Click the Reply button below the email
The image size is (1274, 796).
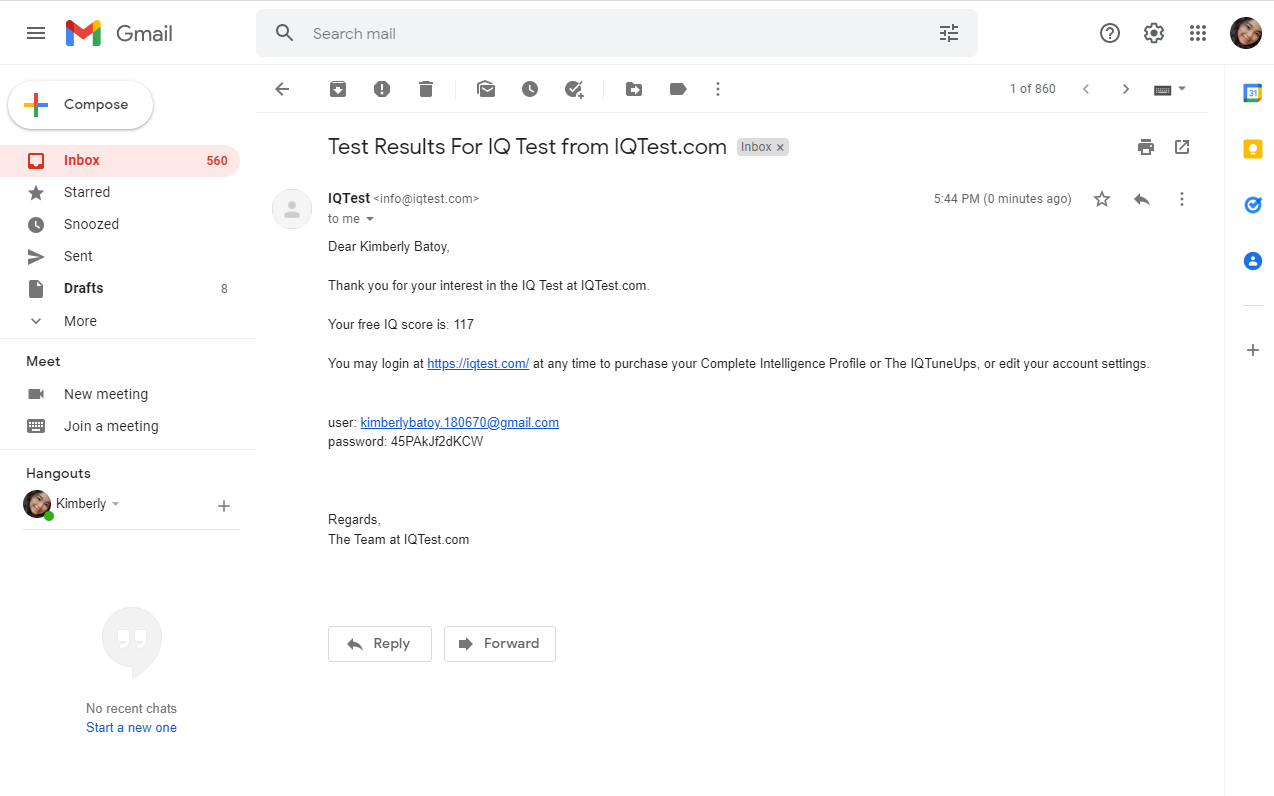coord(379,644)
